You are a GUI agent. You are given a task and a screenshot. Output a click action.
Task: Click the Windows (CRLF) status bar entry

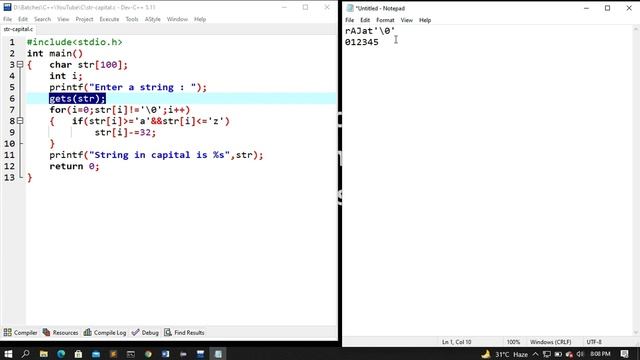(550, 342)
